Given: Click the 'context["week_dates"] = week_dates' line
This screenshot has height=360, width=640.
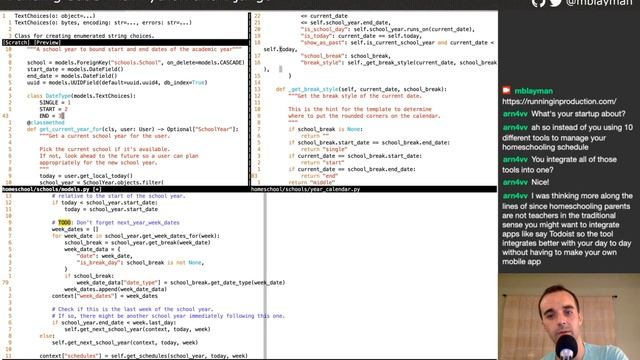Looking at the screenshot, I should [x=104, y=296].
